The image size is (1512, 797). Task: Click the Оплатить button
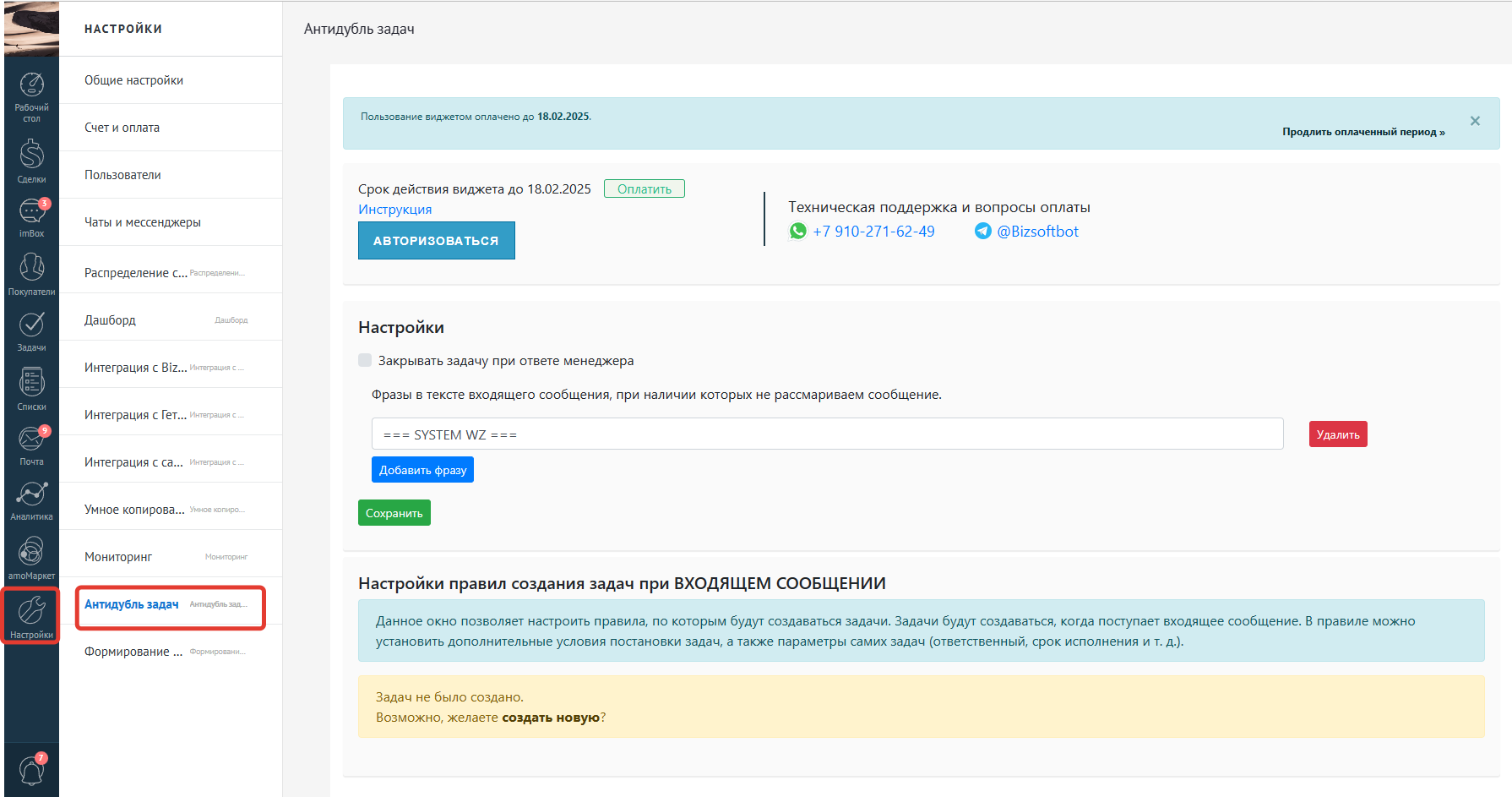click(x=645, y=188)
